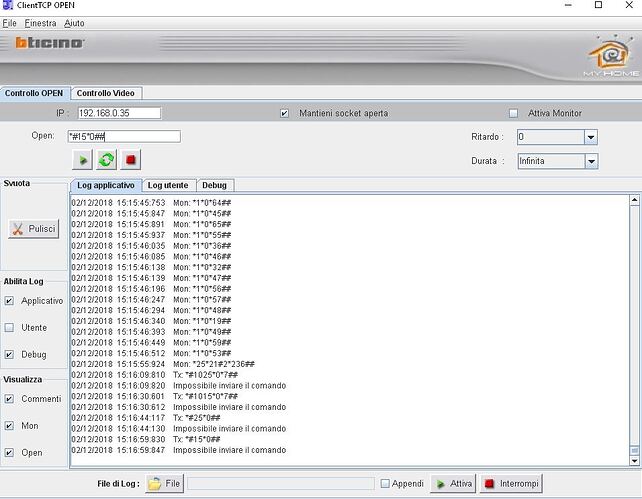
Task: Select last Impossibile inviare il comando line at 15:16:59:847
Action: click(x=179, y=450)
